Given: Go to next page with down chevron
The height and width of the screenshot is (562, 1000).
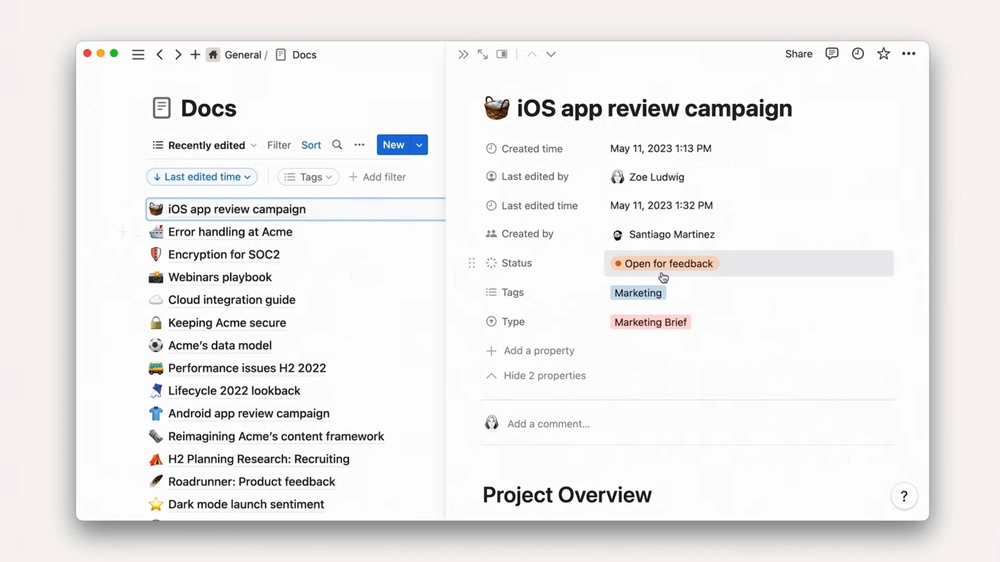Looking at the screenshot, I should (x=551, y=54).
